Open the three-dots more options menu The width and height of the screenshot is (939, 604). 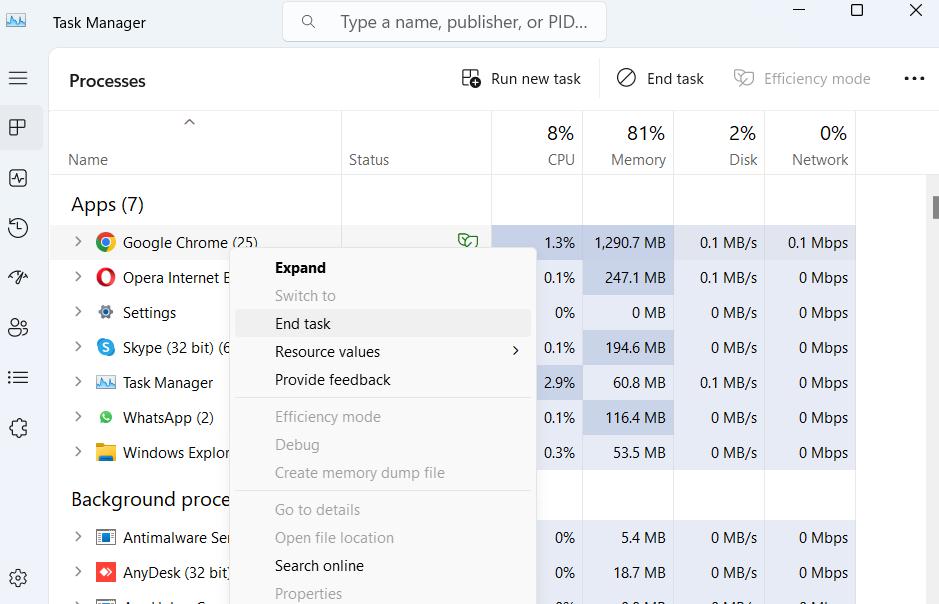coord(914,78)
